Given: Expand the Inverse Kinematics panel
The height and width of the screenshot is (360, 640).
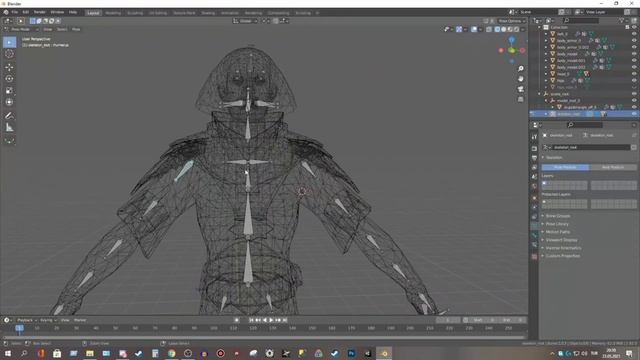Looking at the screenshot, I should coord(563,248).
